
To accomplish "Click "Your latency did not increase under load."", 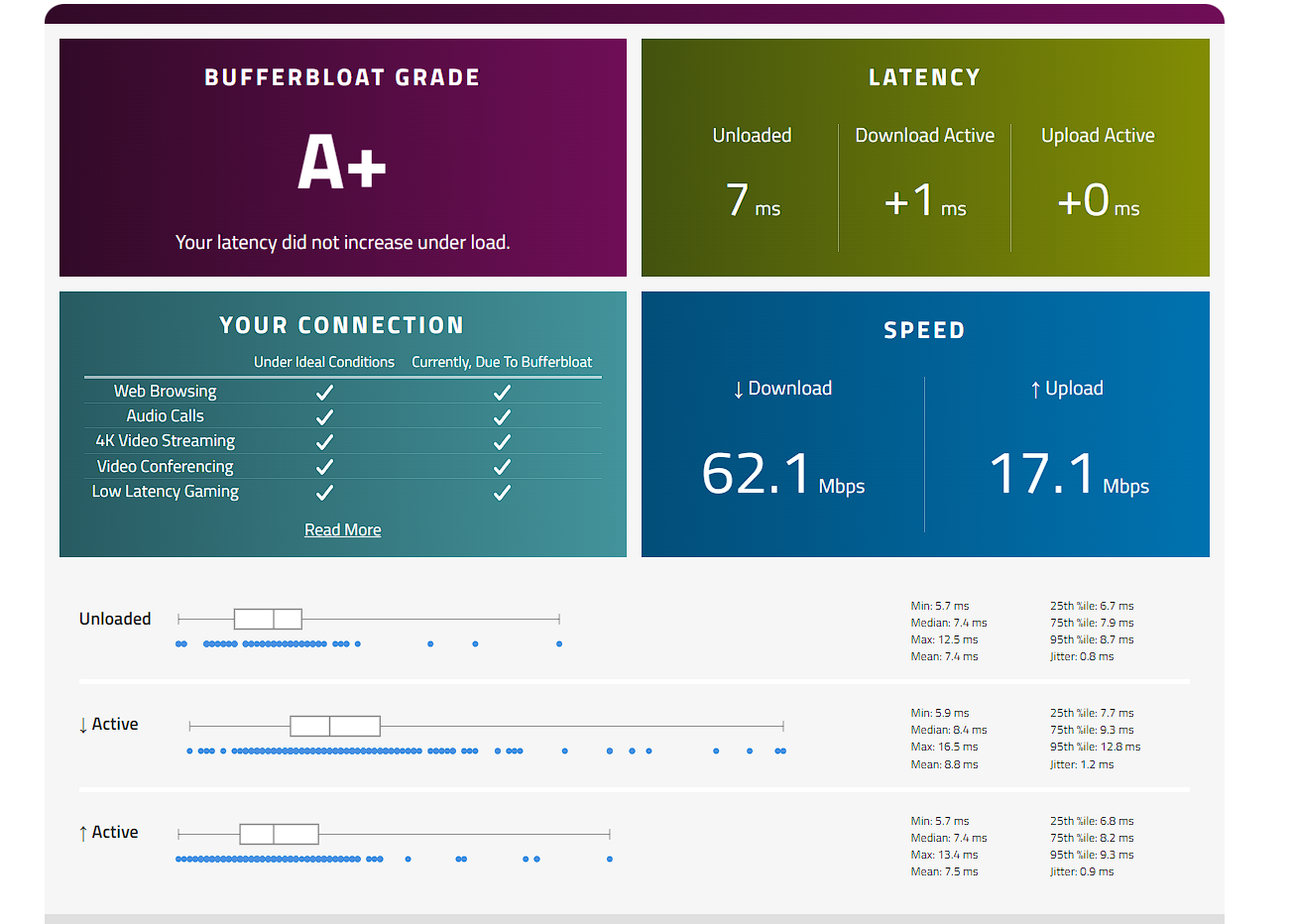I will (342, 243).
